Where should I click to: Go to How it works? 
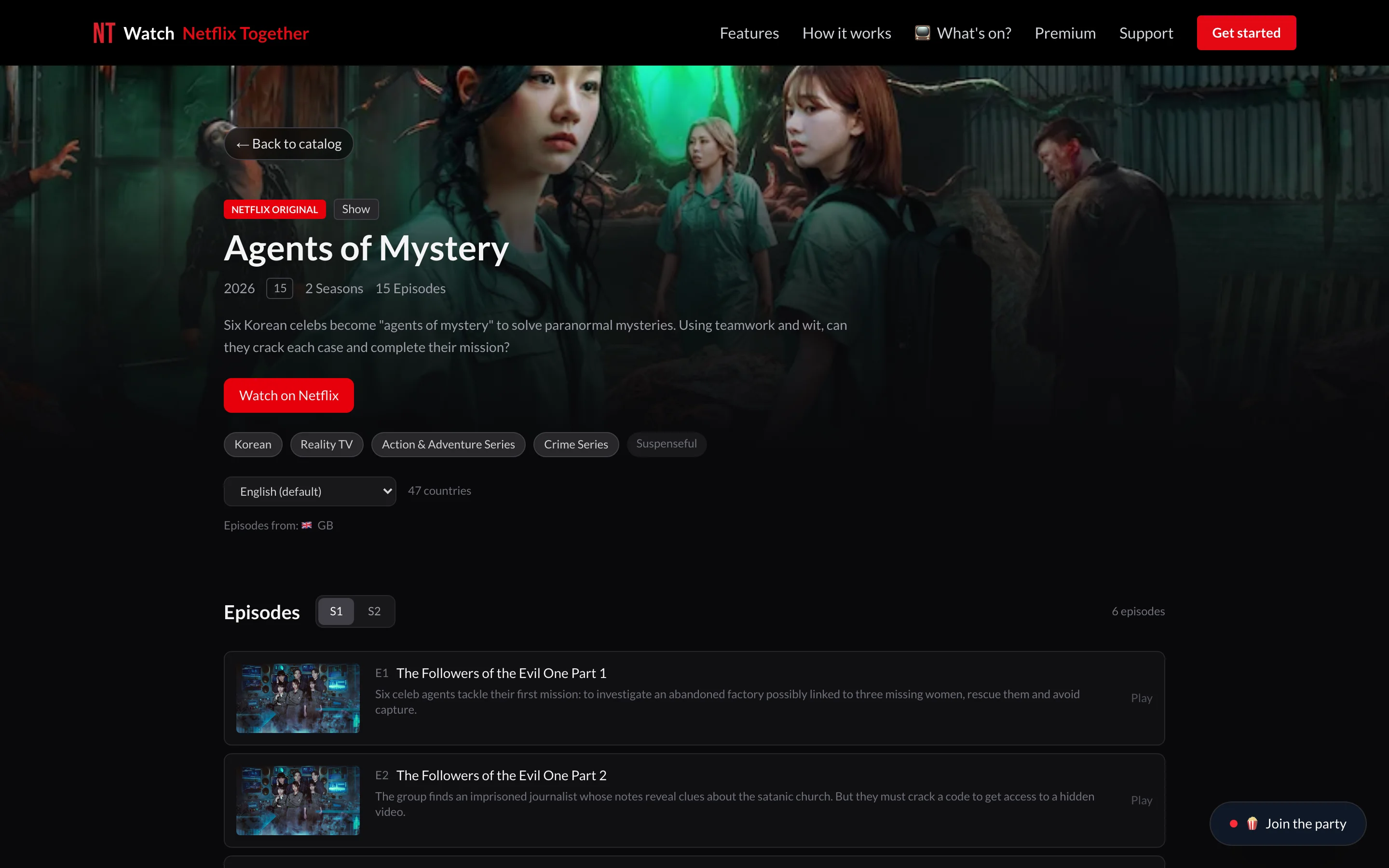pyautogui.click(x=846, y=33)
